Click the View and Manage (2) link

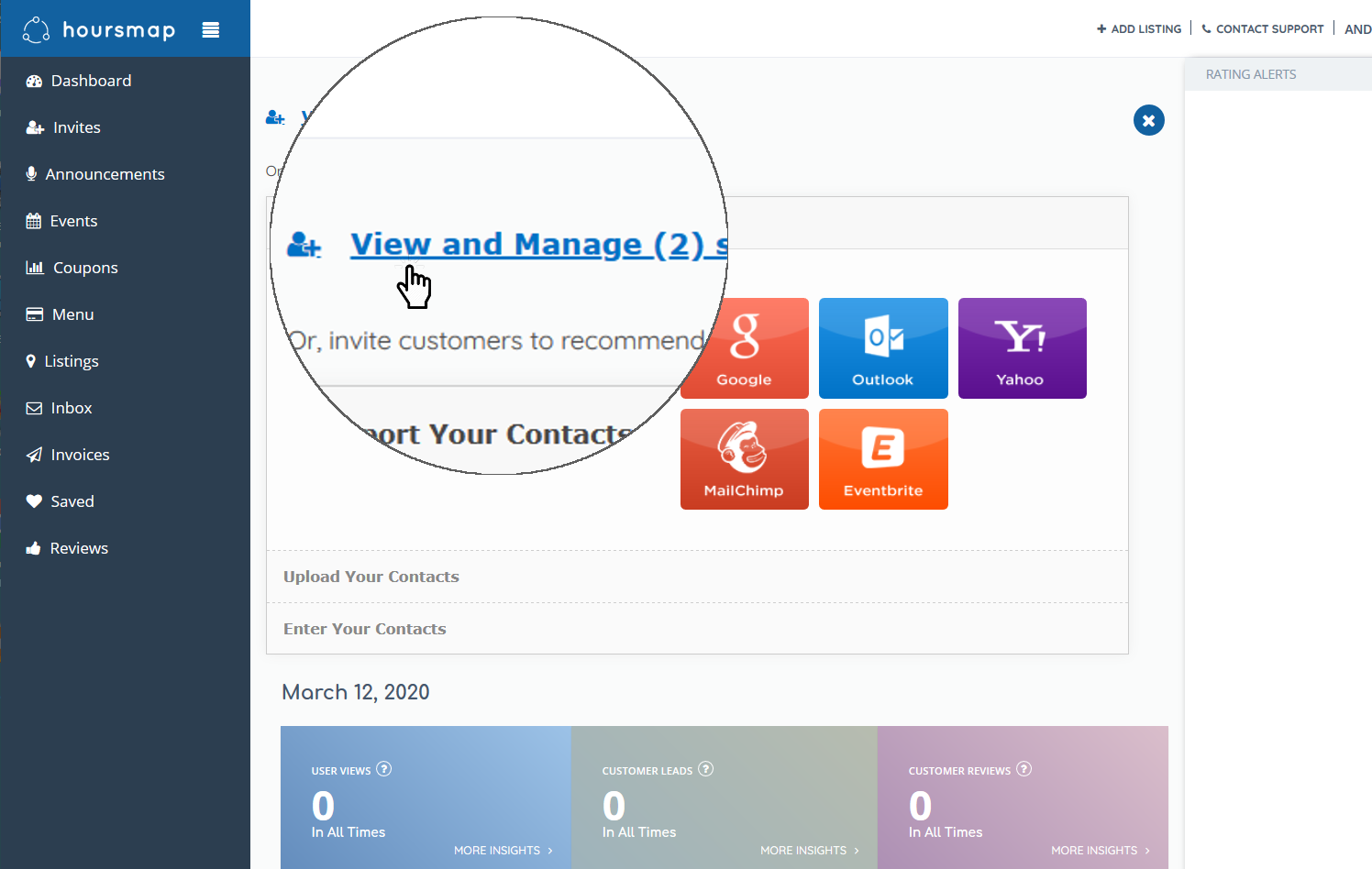[x=539, y=245]
